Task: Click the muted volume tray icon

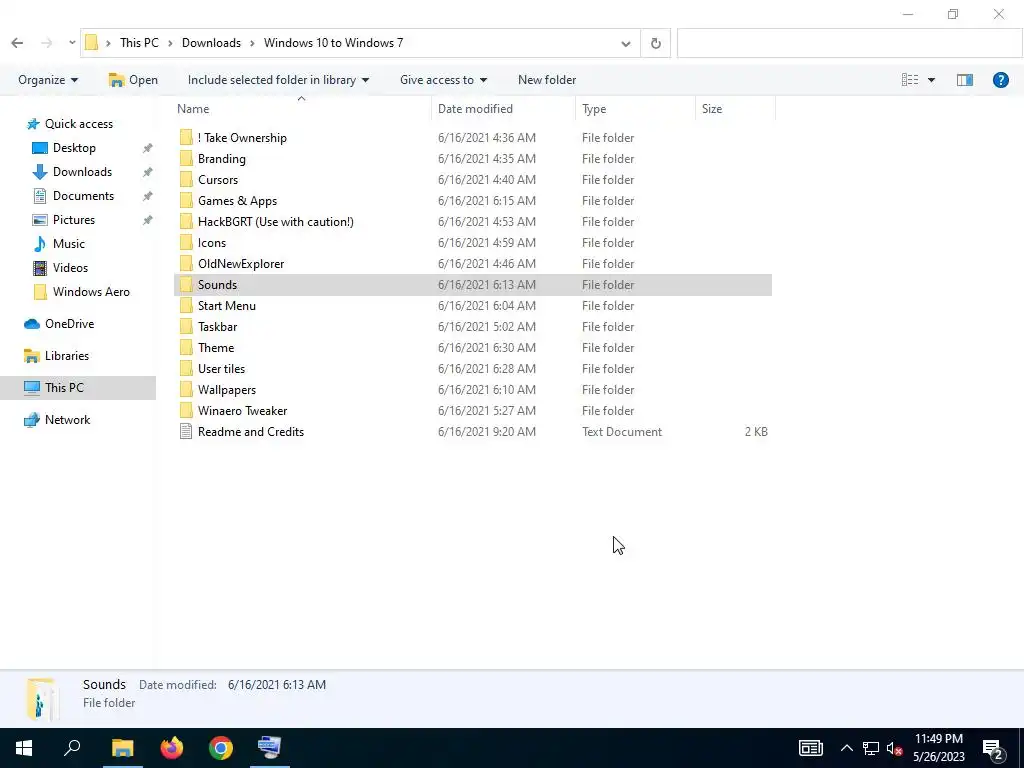Action: (x=894, y=748)
